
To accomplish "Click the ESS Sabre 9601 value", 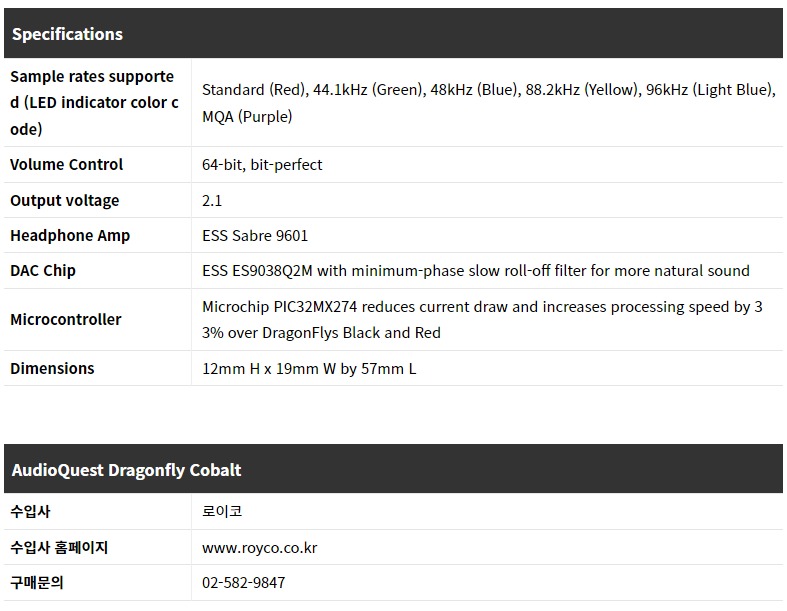I will click(x=255, y=235).
